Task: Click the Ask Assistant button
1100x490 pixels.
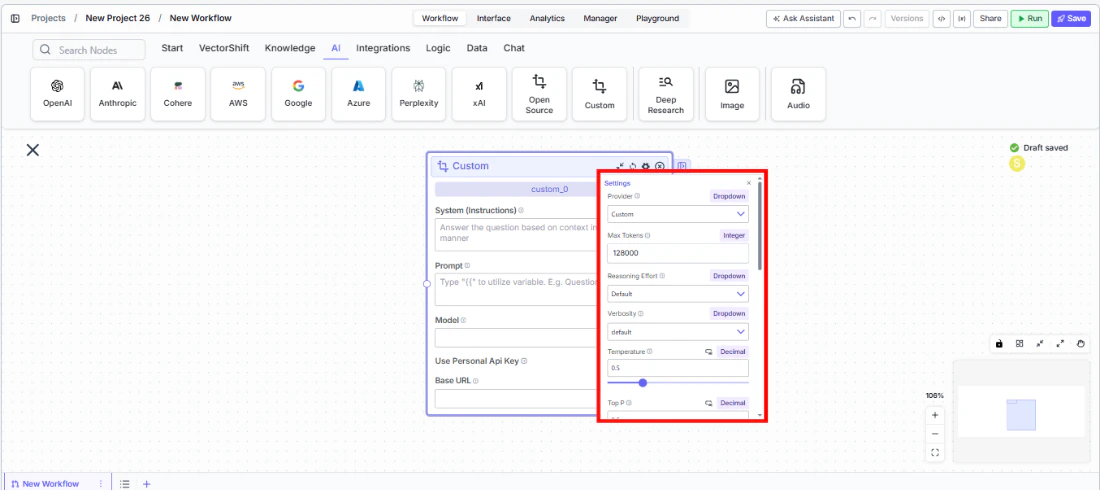Action: [803, 19]
